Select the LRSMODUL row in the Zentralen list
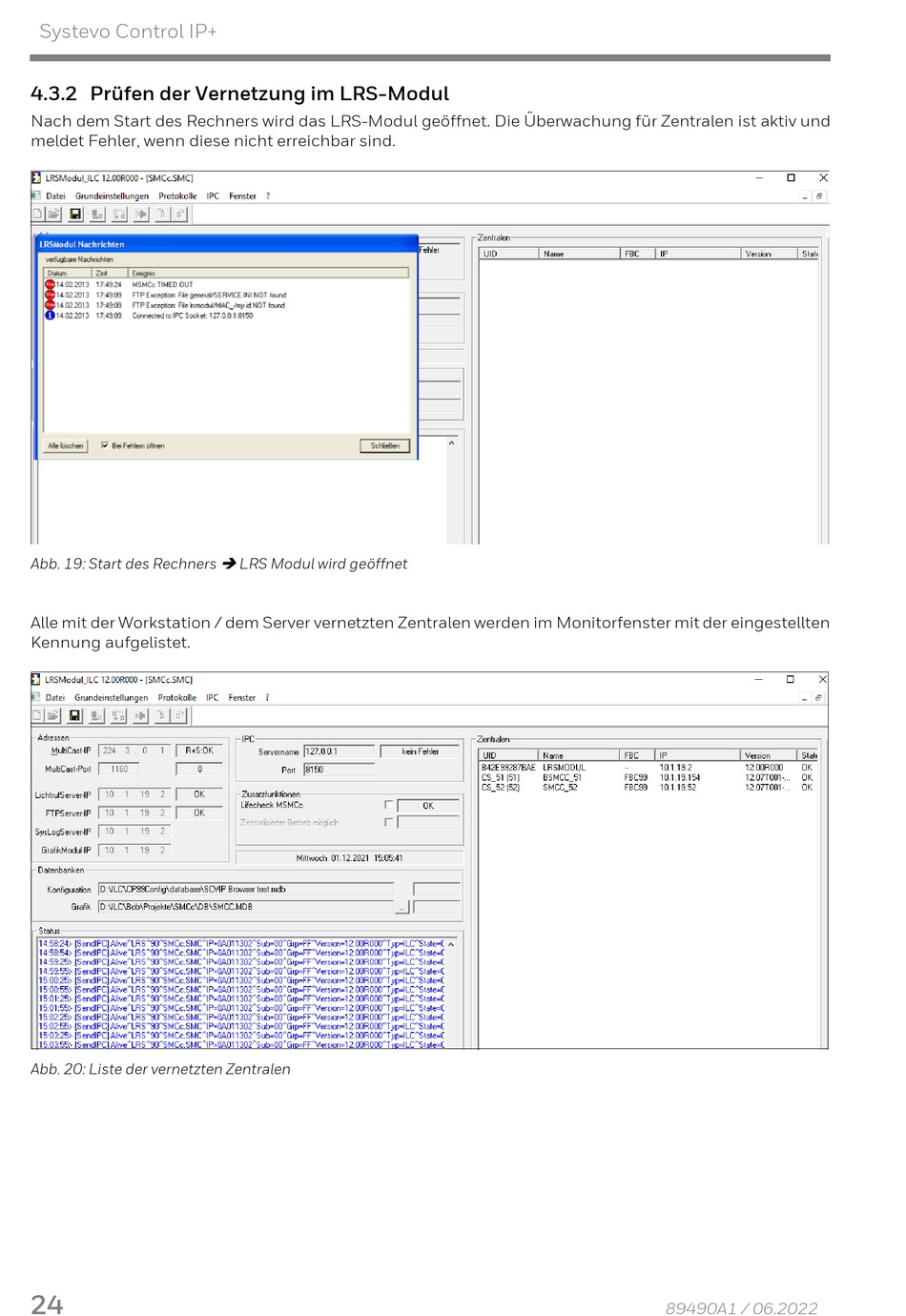This screenshot has height=1316, width=906. [x=649, y=767]
